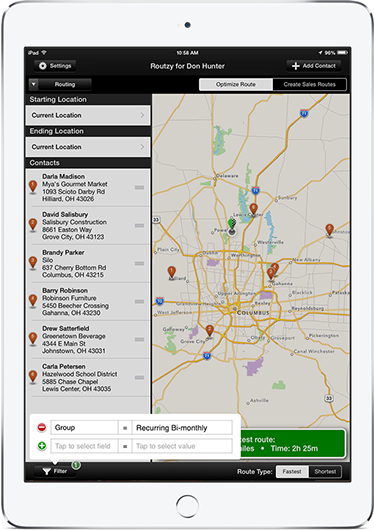Viewport: 374px width, 530px height.
Task: Tap the I-70 shield west of Columbus
Action: pos(160,300)
